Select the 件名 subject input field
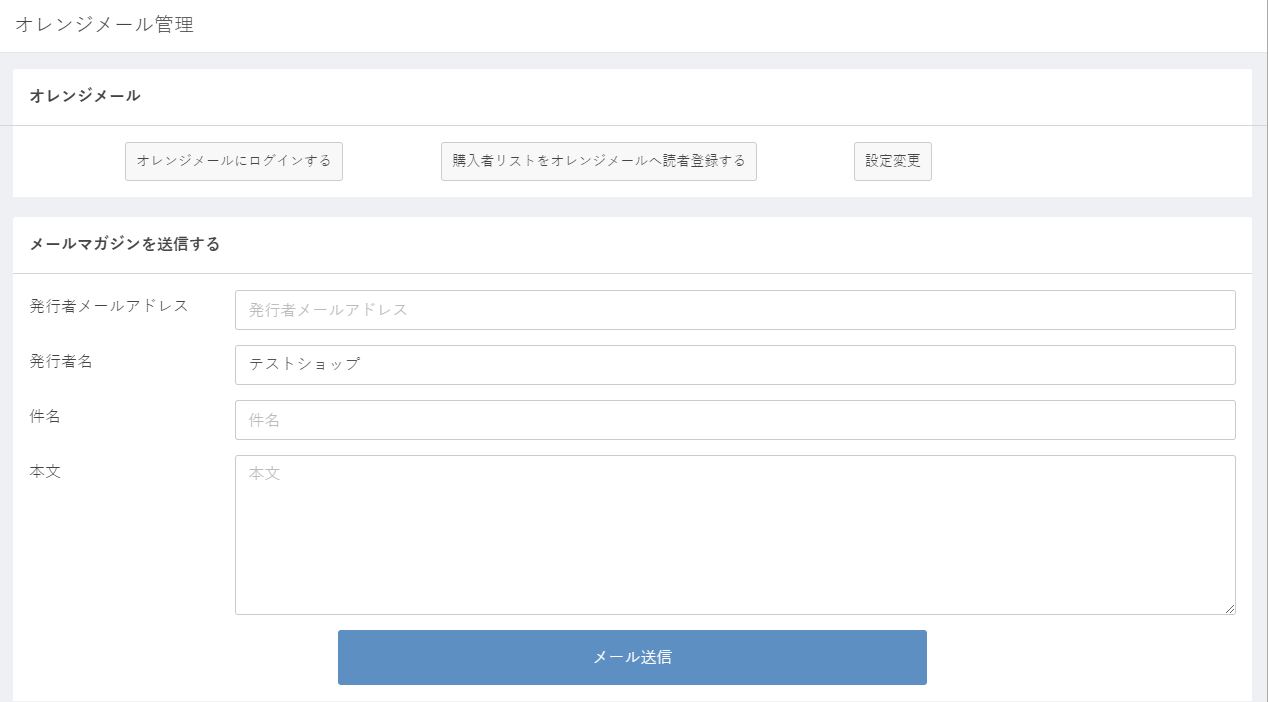The width and height of the screenshot is (1268, 702). (735, 420)
